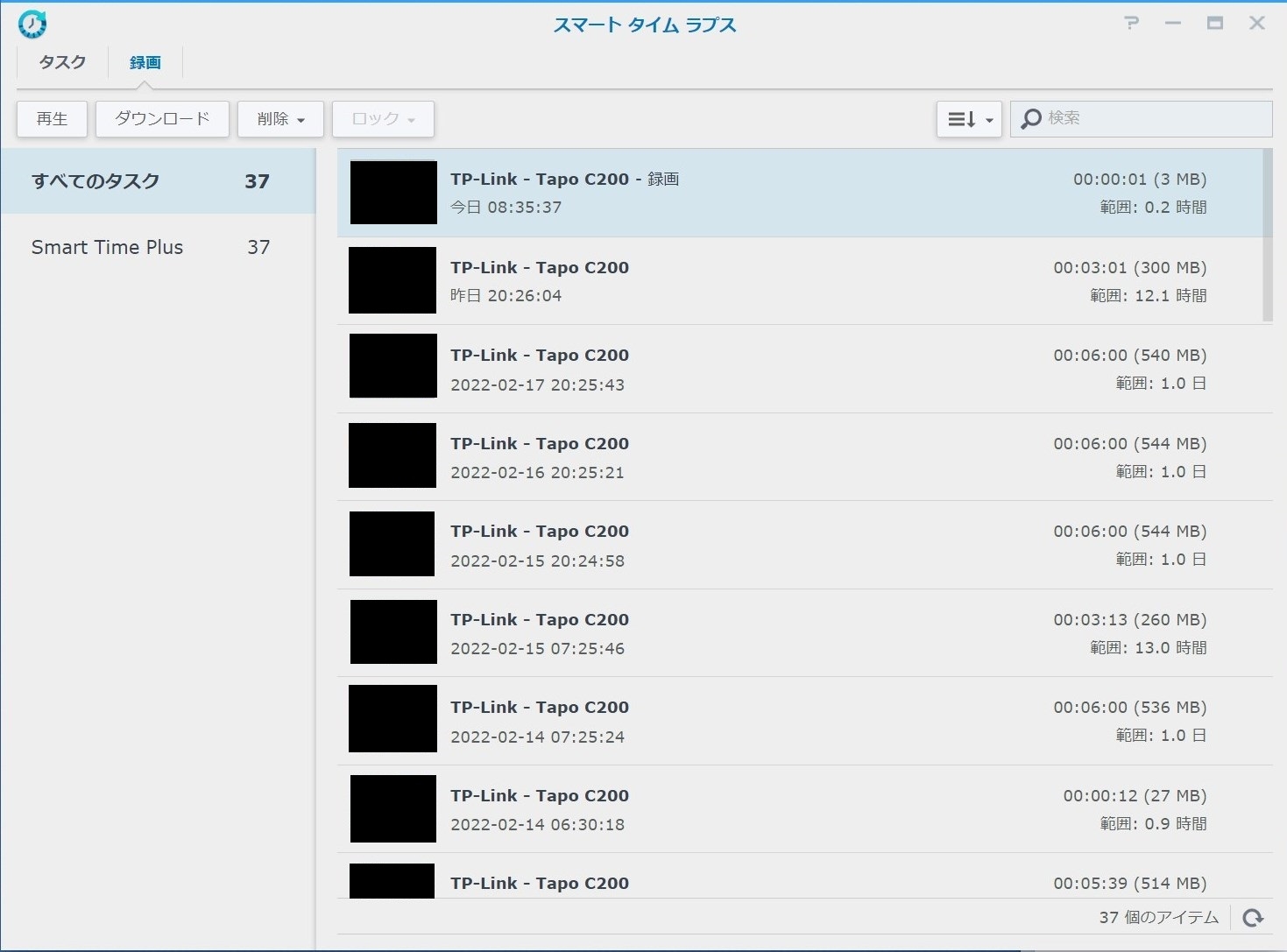Open thumbnail of recording 今日 08:35:37

pyautogui.click(x=393, y=193)
